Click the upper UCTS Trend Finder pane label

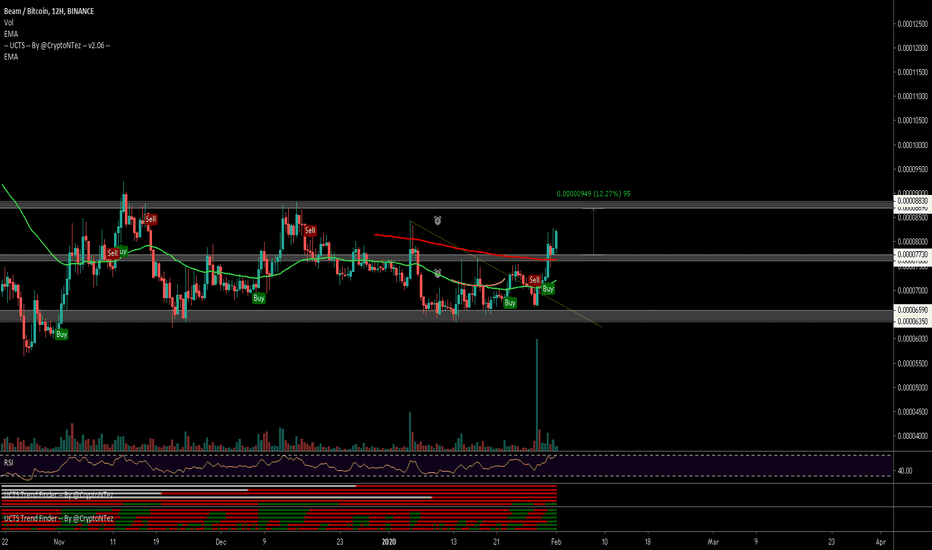pyautogui.click(x=58, y=495)
